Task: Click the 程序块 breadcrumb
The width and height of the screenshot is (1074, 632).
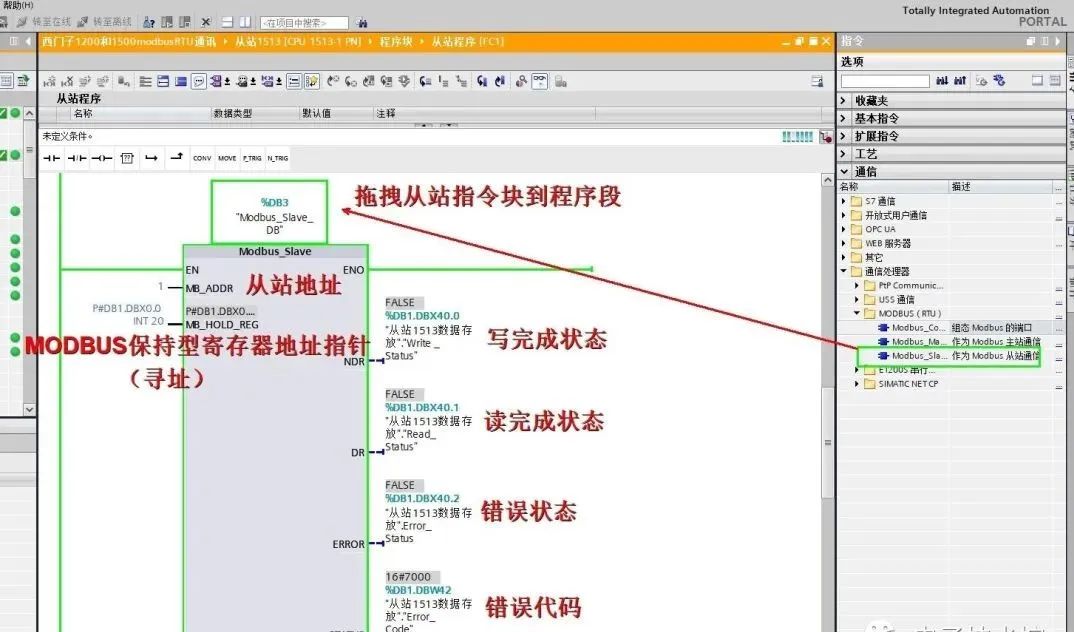Action: click(x=396, y=42)
